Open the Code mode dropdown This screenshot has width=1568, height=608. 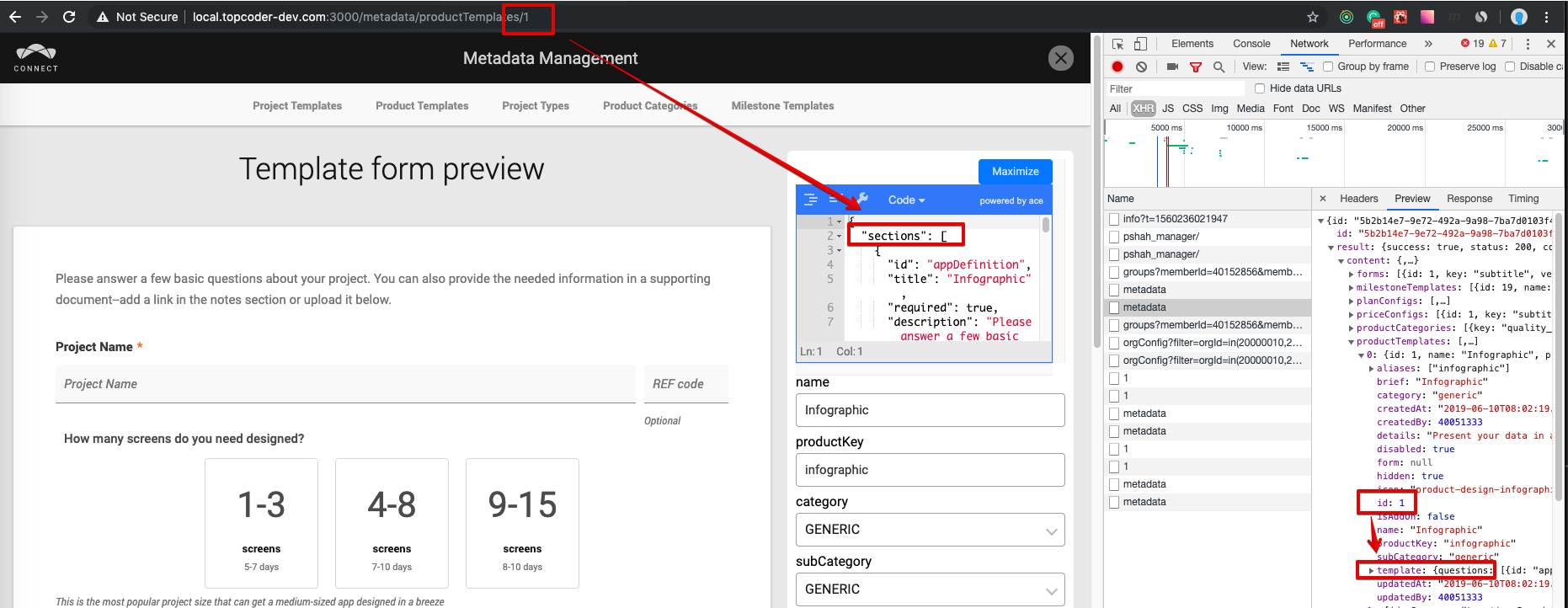(906, 200)
